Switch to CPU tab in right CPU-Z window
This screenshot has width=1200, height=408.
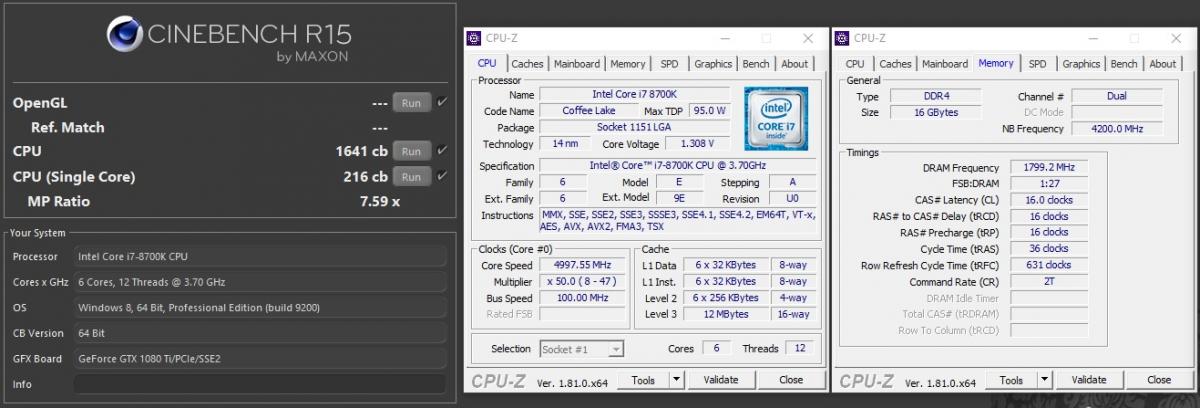coord(855,64)
